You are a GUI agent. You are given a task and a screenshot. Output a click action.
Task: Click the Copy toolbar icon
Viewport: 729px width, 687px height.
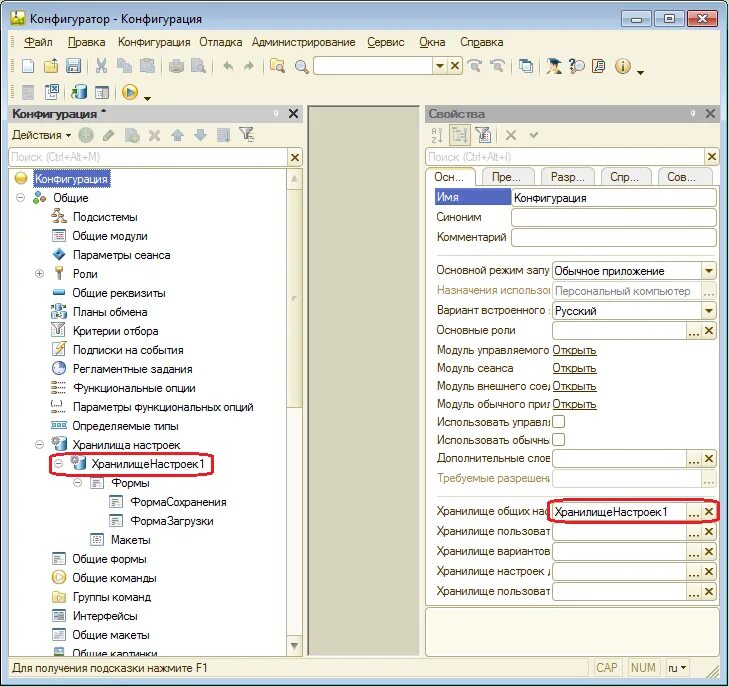tap(124, 66)
